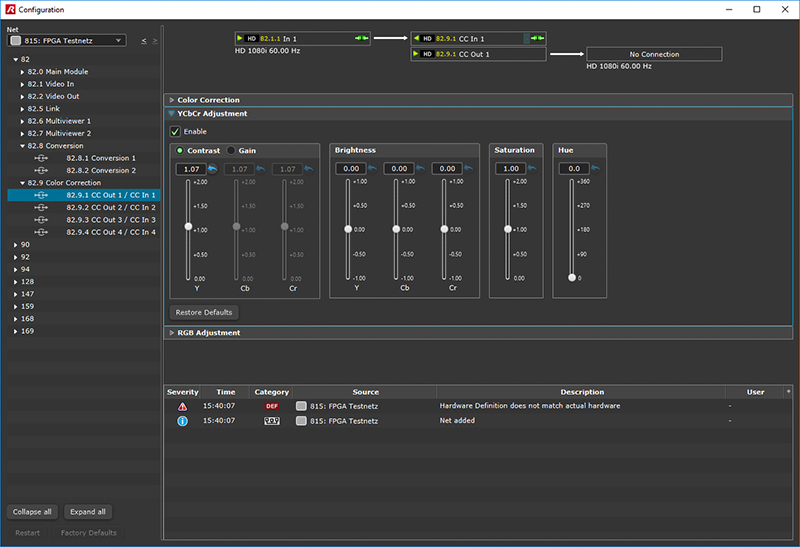Click the Saturation value field 1.00
Screen dimensions: 800x547
[511, 168]
